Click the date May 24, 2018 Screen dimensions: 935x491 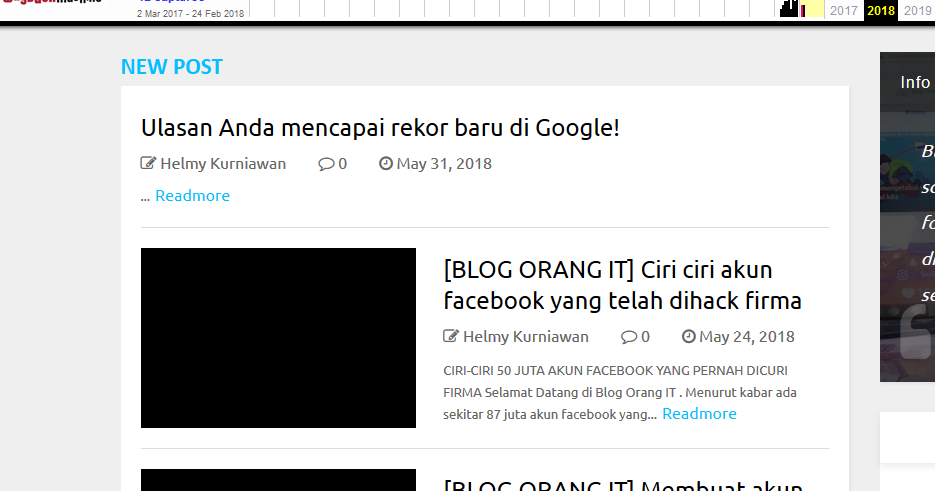click(747, 336)
